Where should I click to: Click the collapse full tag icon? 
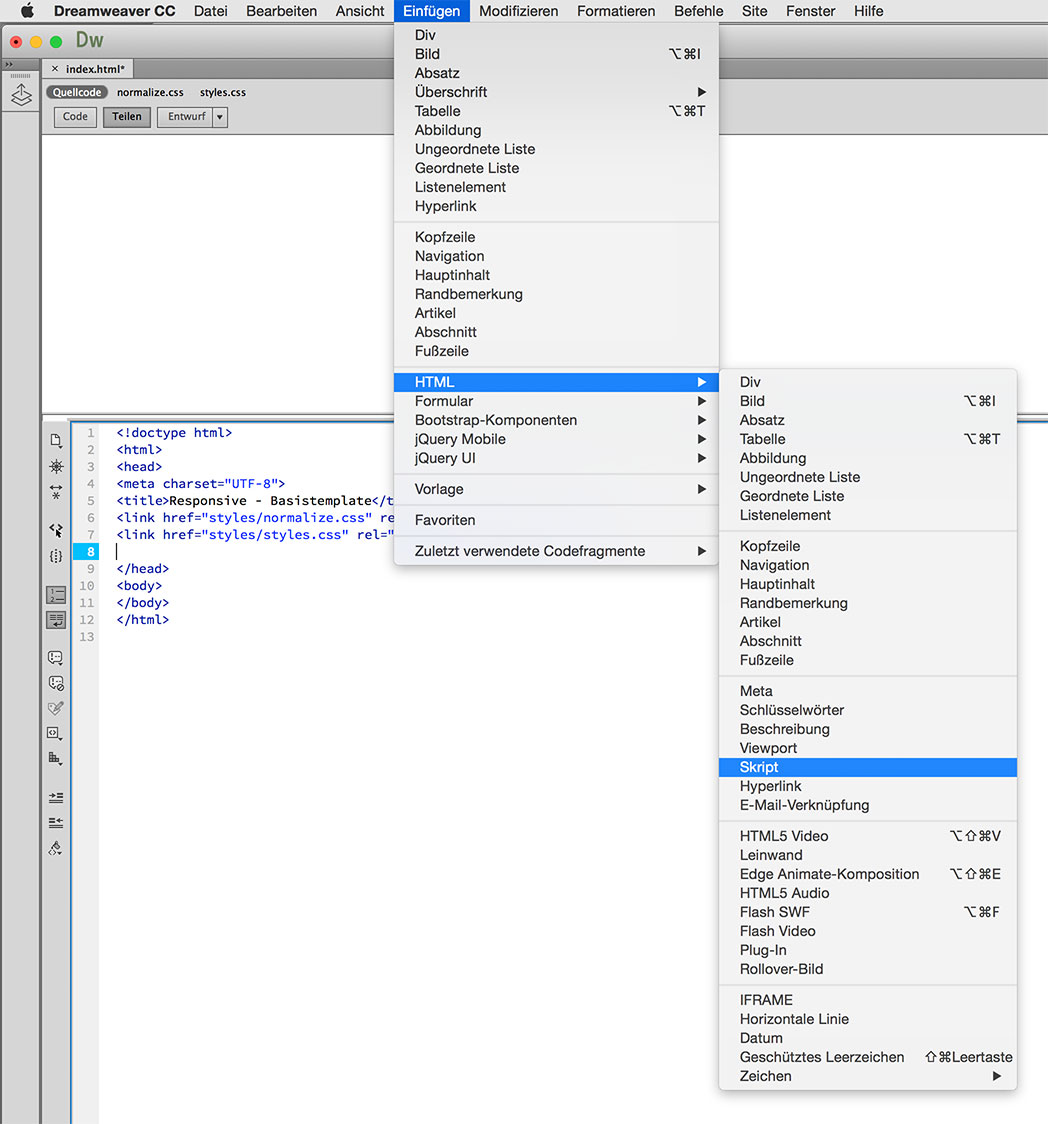[56, 466]
